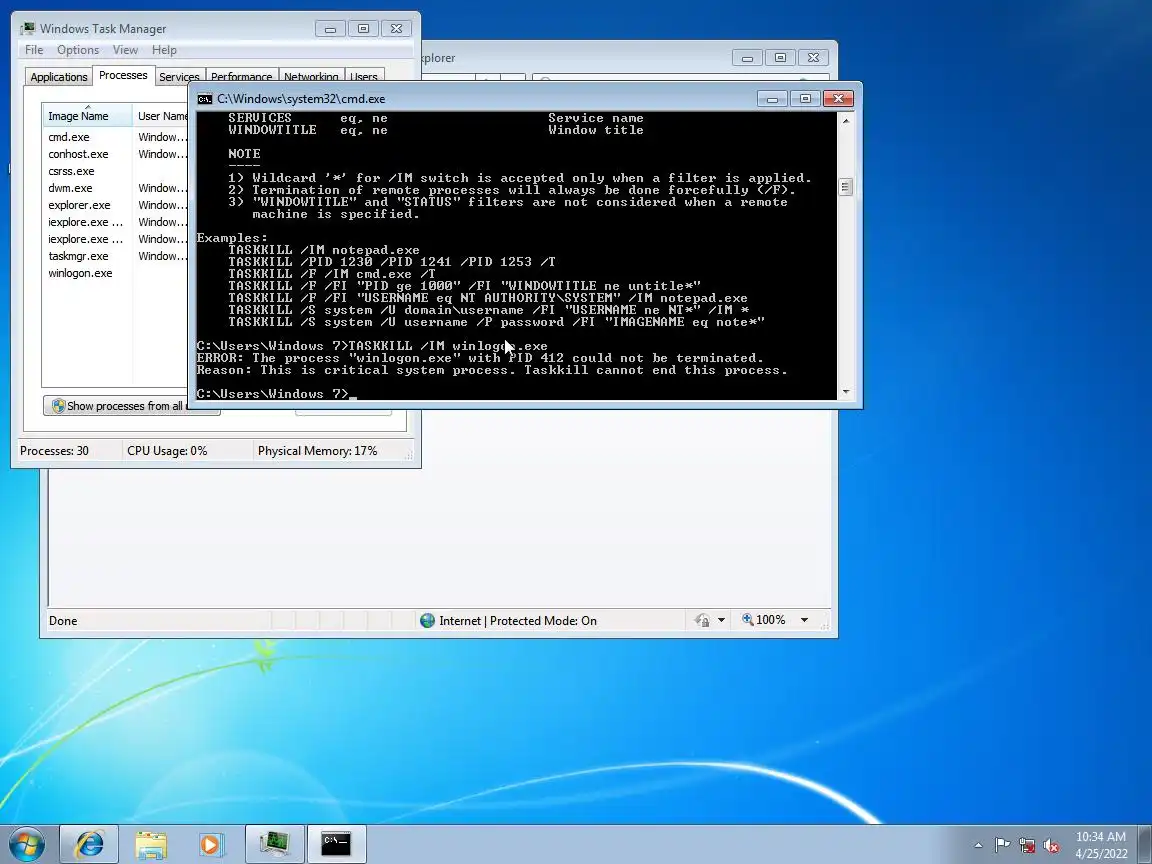1152x864 pixels.
Task: Switch to cmd.exe taskbar button
Action: (x=336, y=844)
